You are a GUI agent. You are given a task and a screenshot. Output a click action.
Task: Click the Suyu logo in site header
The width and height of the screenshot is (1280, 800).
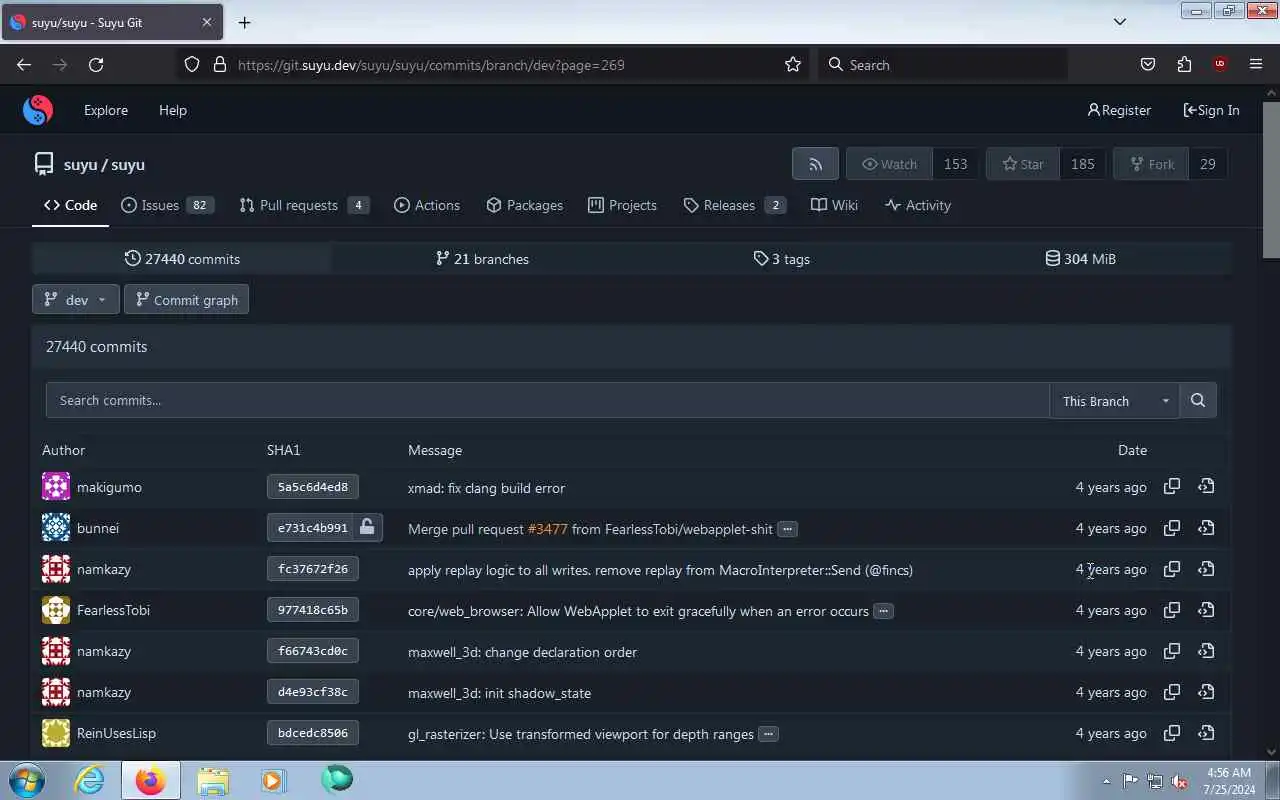[x=38, y=110]
